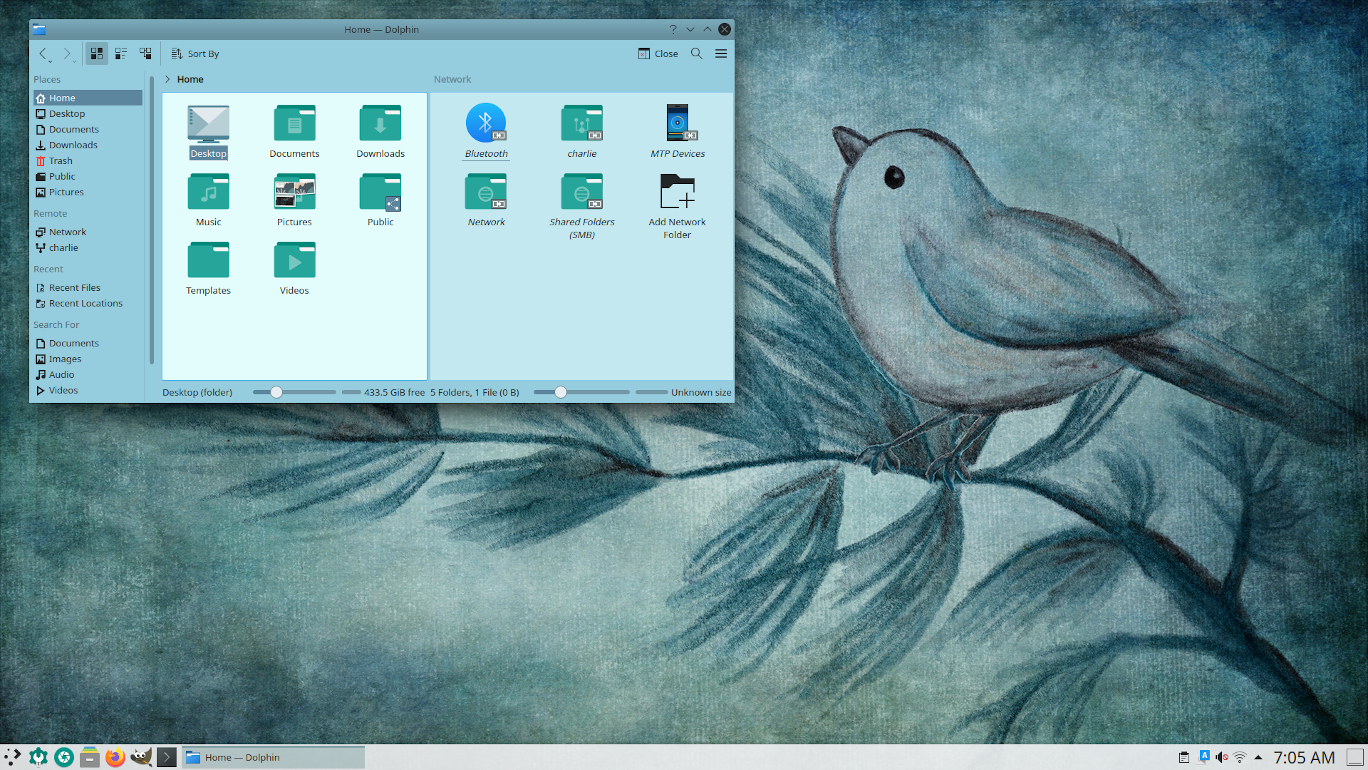This screenshot has height=770, width=1368.
Task: Open the charlie network folder icon
Action: pyautogui.click(x=582, y=123)
